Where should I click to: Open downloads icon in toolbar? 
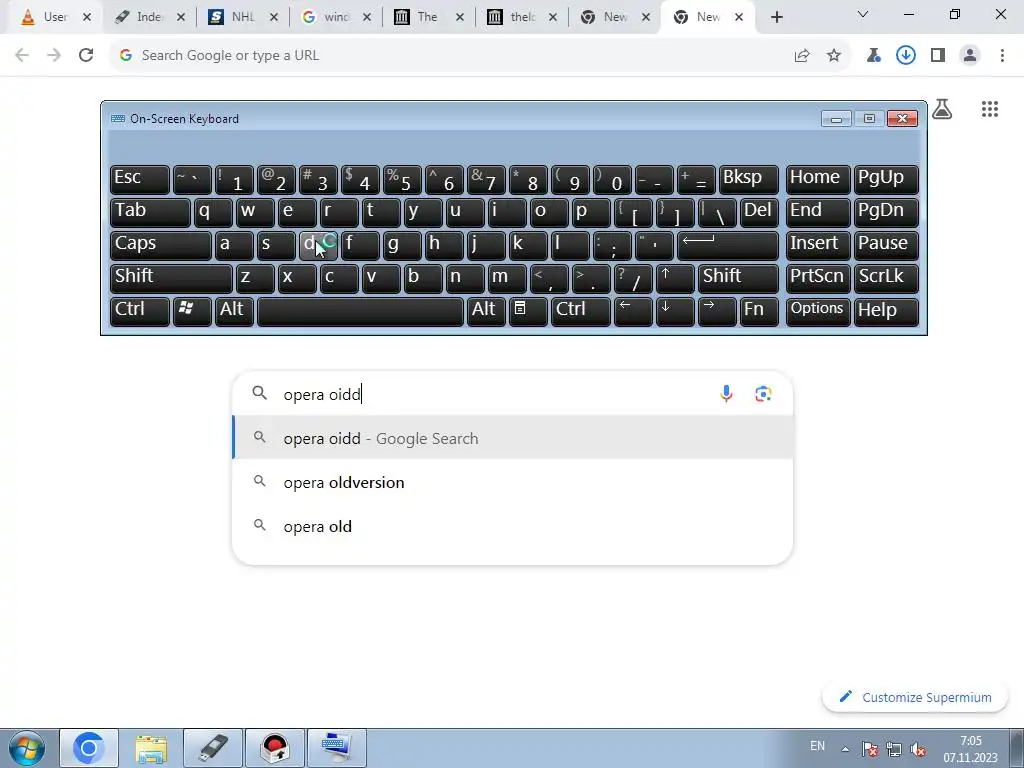tap(905, 56)
